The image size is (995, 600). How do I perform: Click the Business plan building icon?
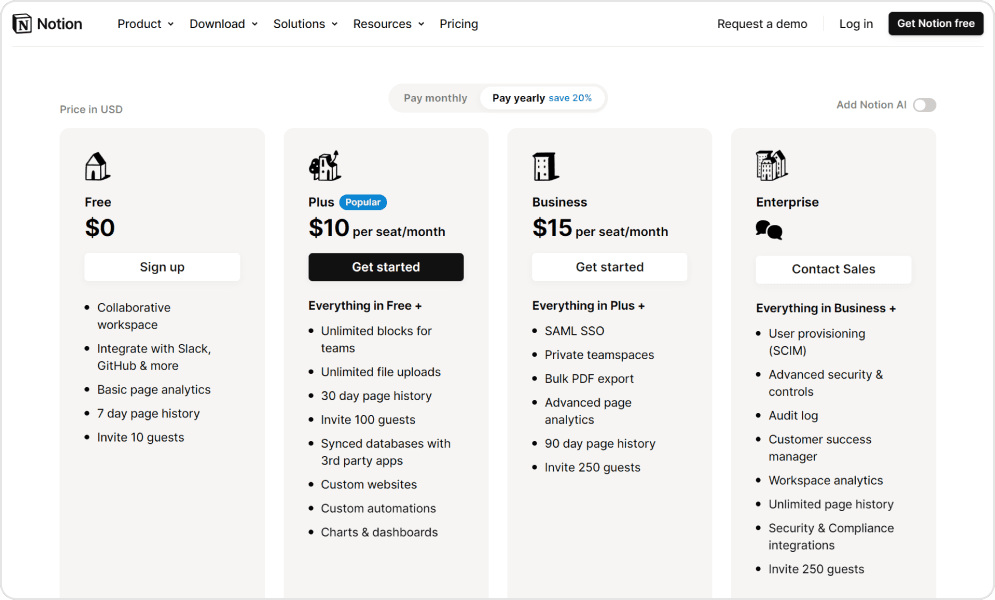point(545,166)
